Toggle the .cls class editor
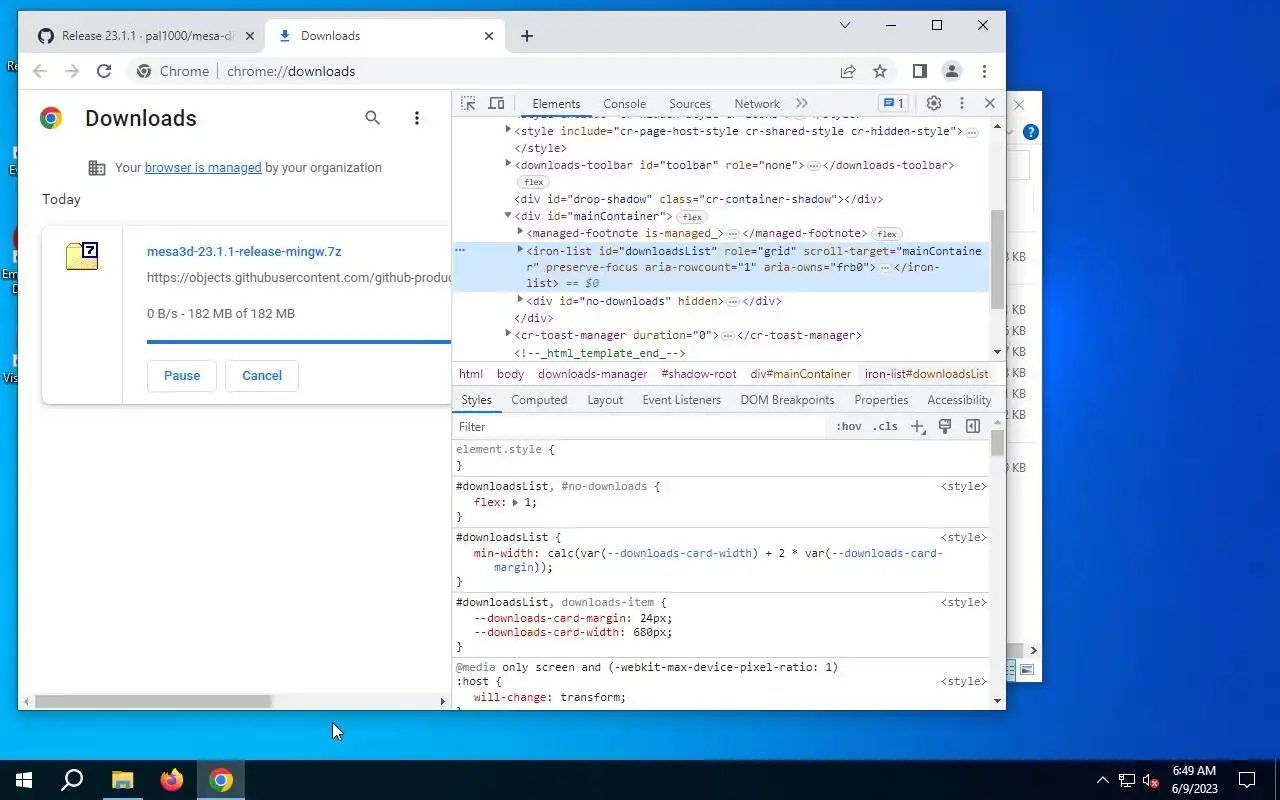 [885, 427]
